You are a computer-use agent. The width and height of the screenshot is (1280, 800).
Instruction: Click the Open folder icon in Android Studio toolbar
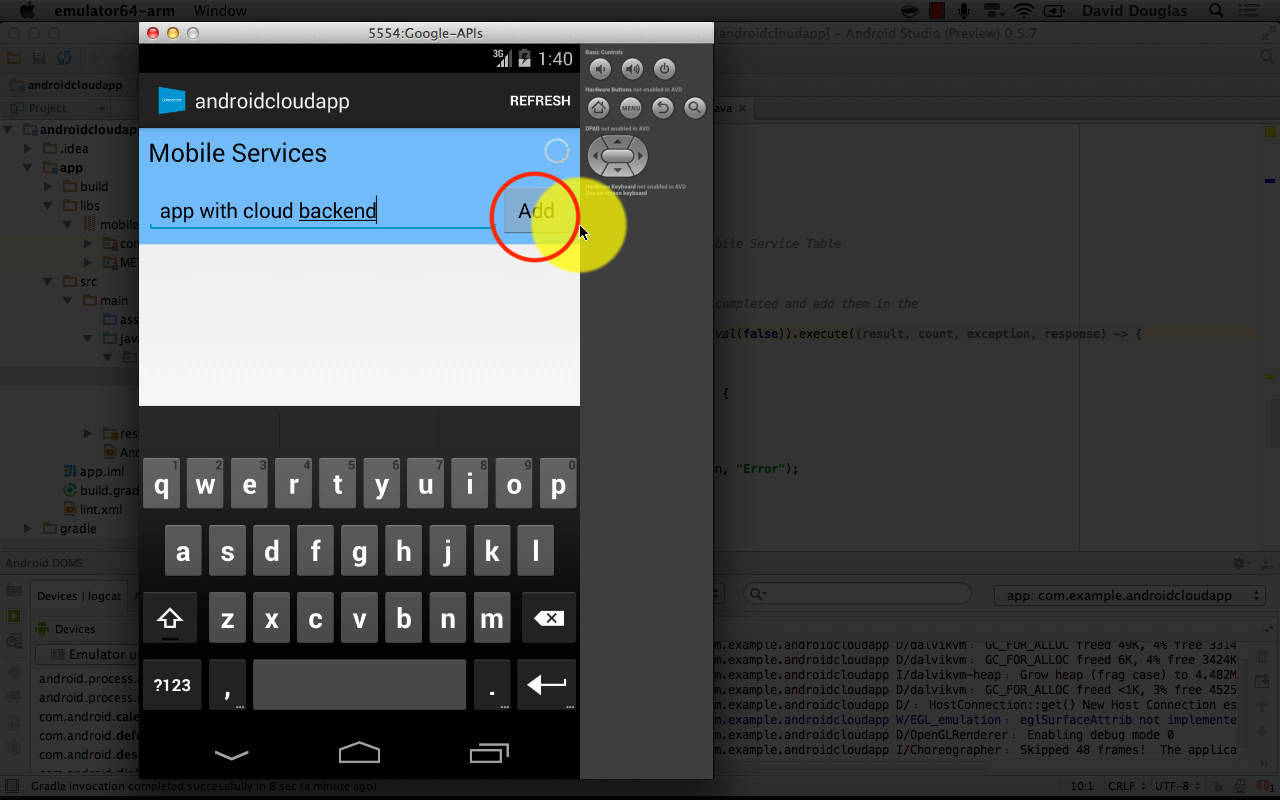(x=14, y=59)
